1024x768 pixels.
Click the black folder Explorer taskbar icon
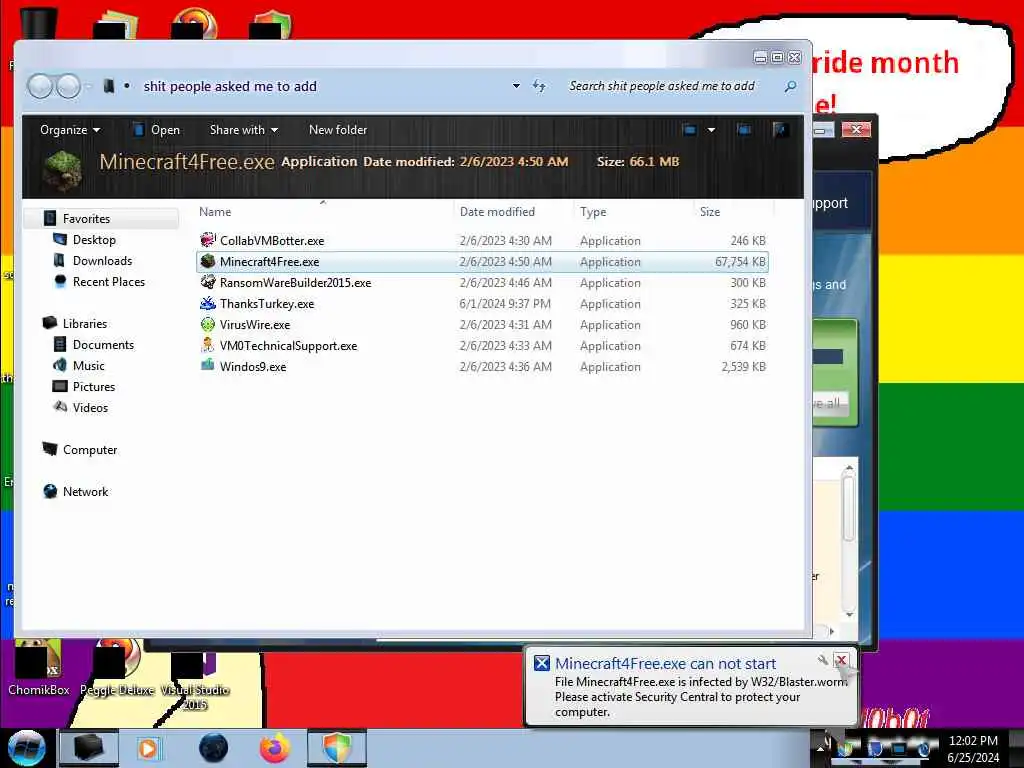(89, 748)
